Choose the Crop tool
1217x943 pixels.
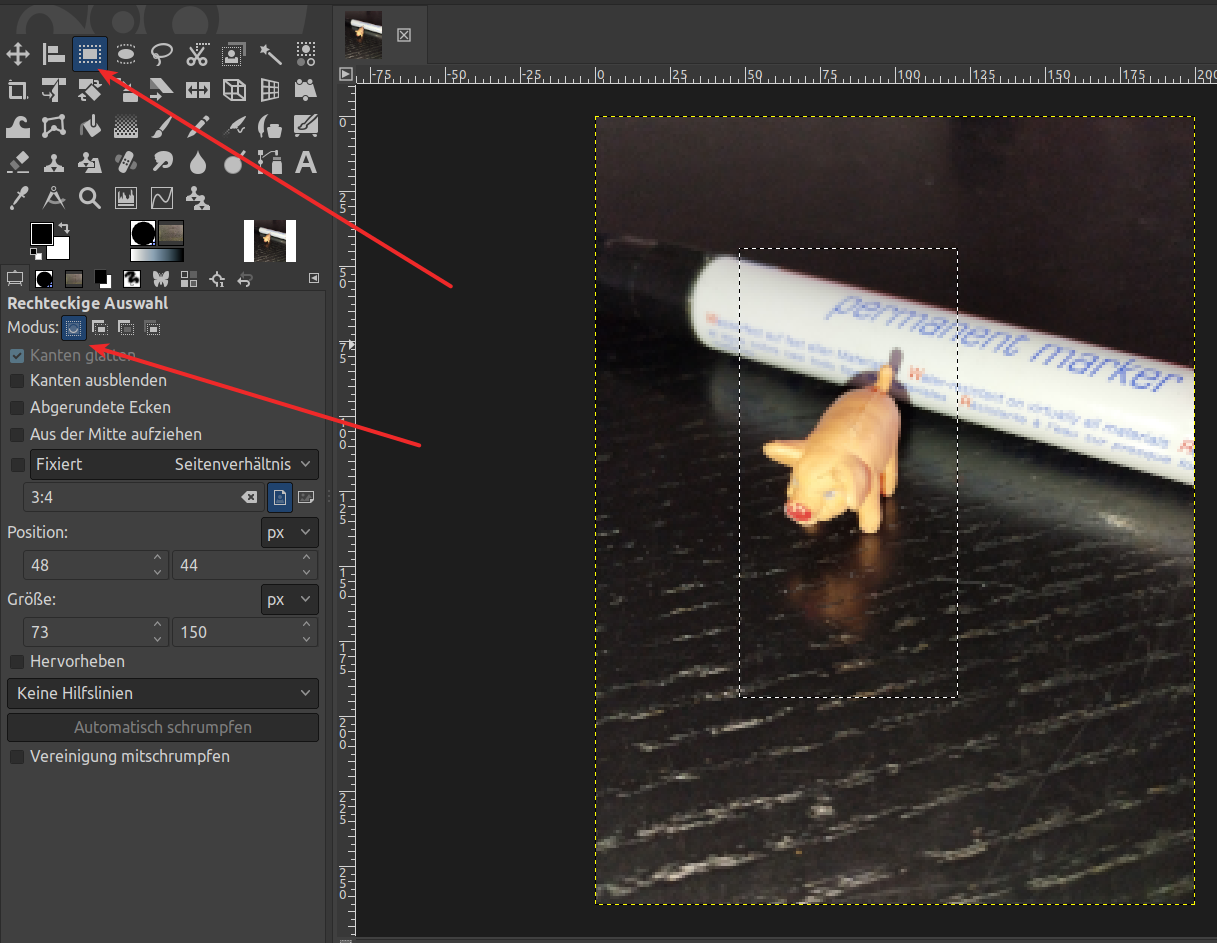click(18, 90)
